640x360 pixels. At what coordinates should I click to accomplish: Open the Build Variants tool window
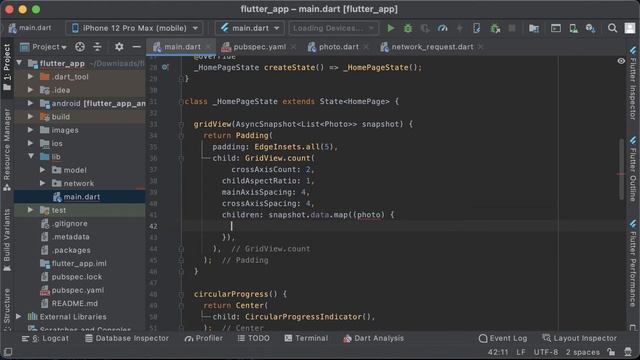pyautogui.click(x=7, y=241)
